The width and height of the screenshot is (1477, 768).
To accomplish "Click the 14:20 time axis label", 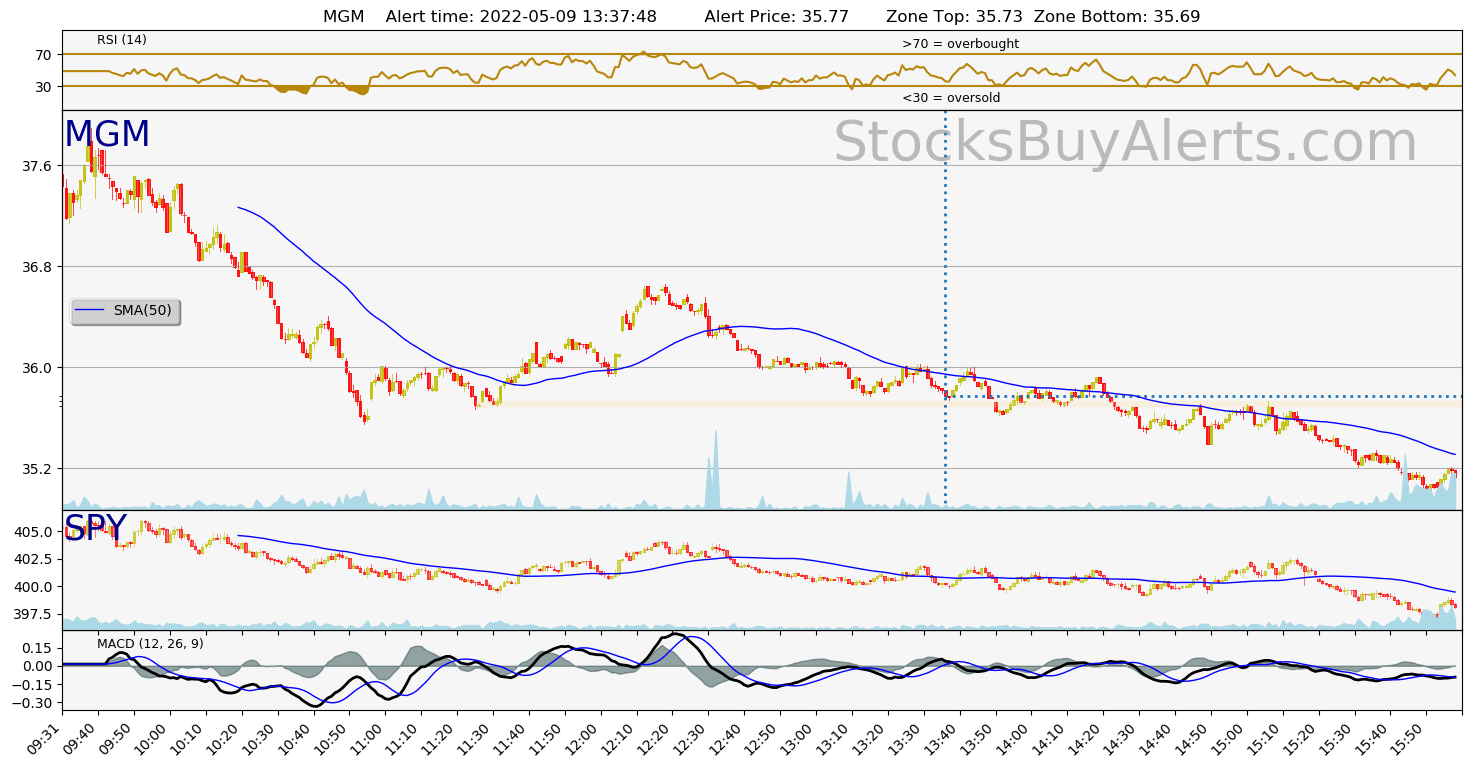I will [1088, 738].
